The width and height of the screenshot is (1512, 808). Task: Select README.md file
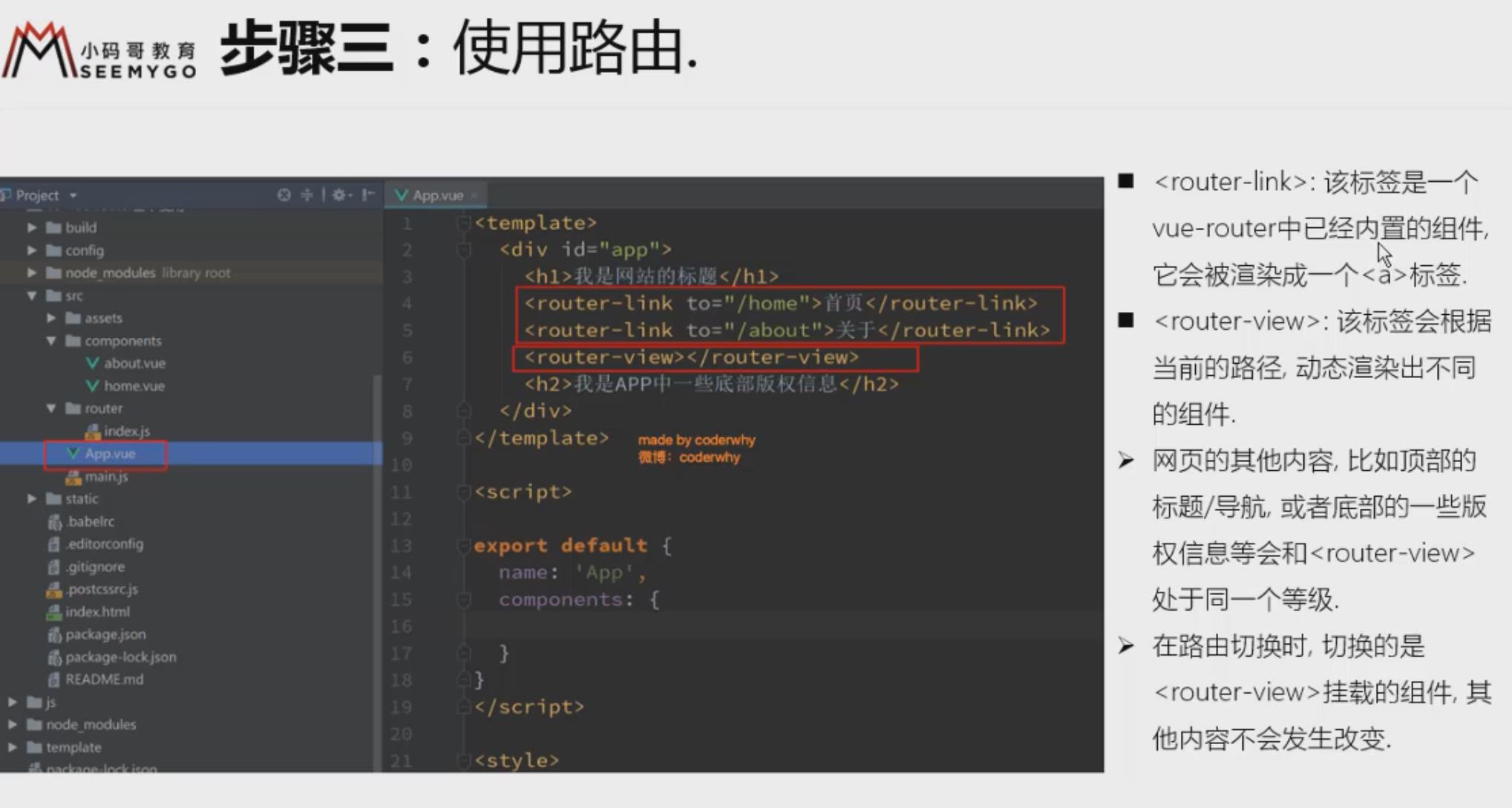coord(104,680)
